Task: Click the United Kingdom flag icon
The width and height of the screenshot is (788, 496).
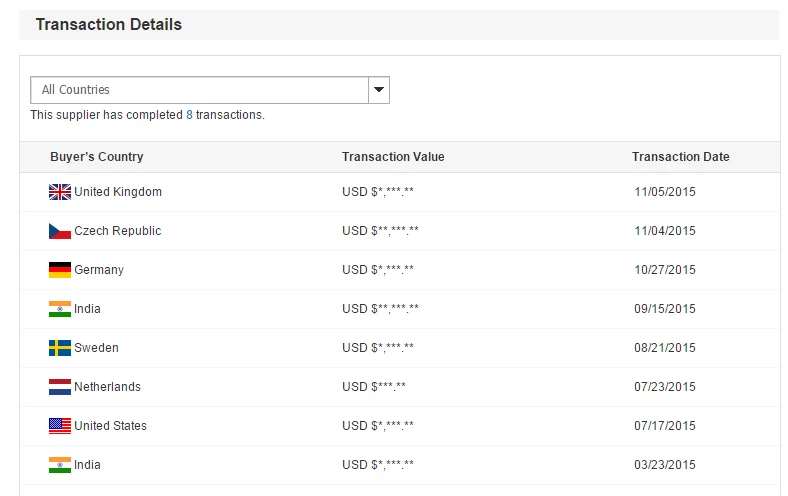Action: 60,192
